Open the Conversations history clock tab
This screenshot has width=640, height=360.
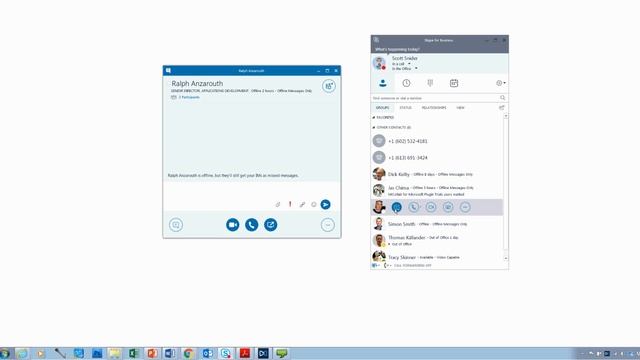(x=406, y=83)
